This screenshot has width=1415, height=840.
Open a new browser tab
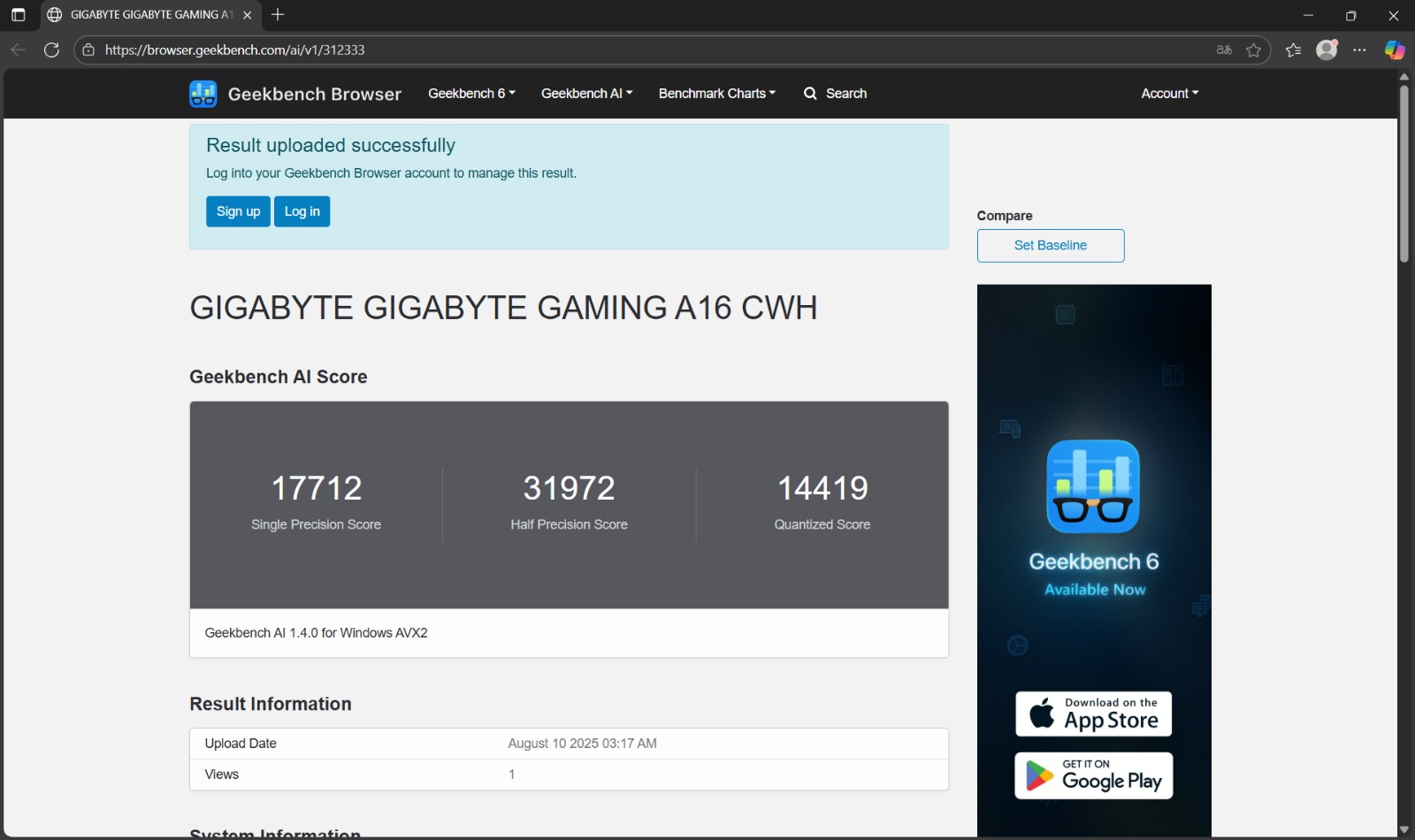[x=278, y=14]
